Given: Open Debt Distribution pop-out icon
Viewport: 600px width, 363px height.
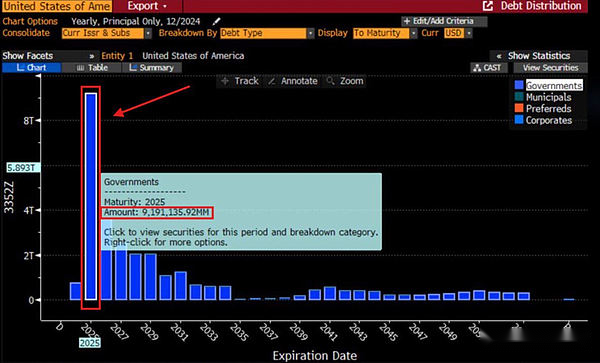Looking at the screenshot, I should click(x=488, y=6).
